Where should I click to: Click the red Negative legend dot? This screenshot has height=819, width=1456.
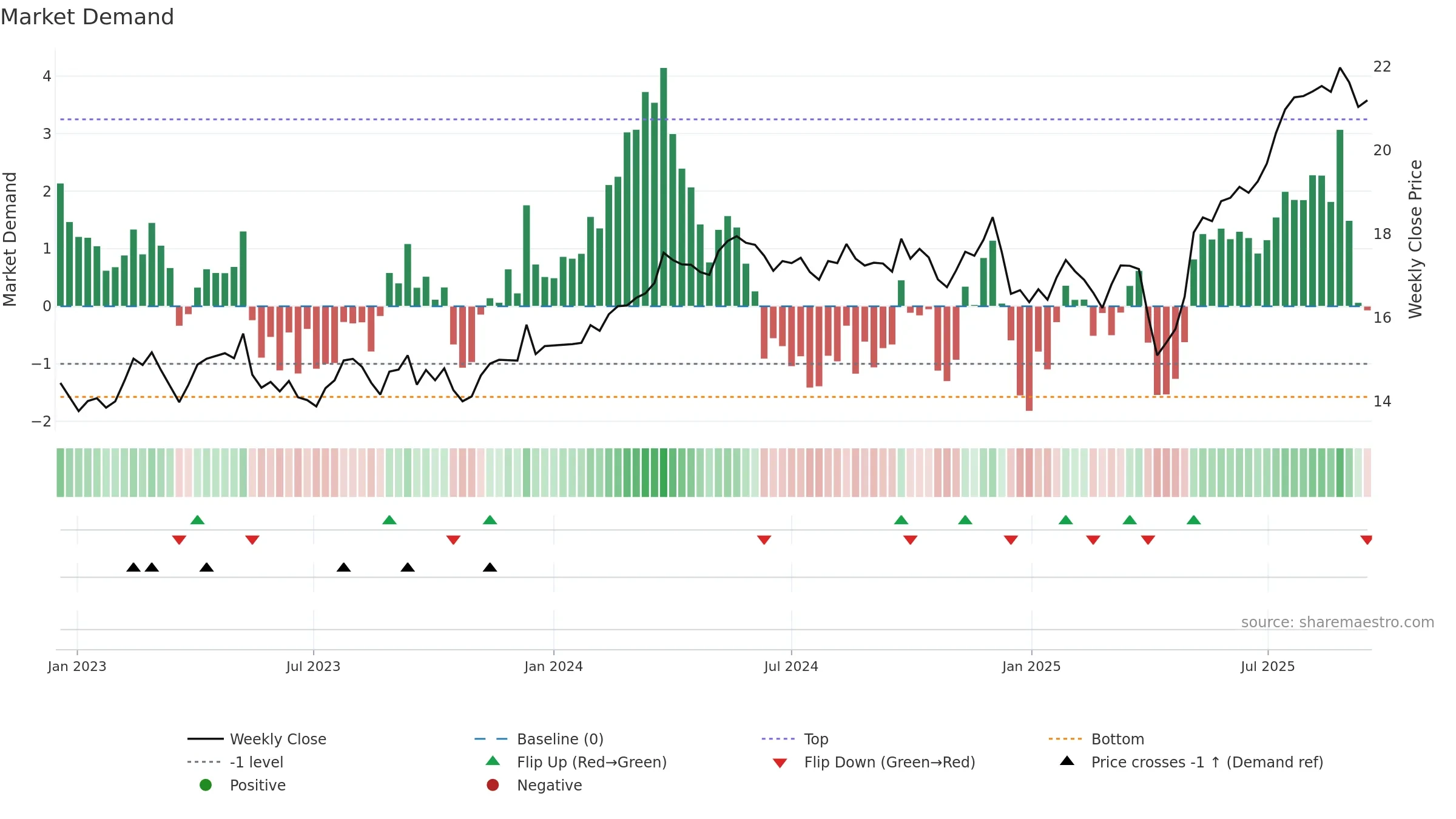coord(493,785)
